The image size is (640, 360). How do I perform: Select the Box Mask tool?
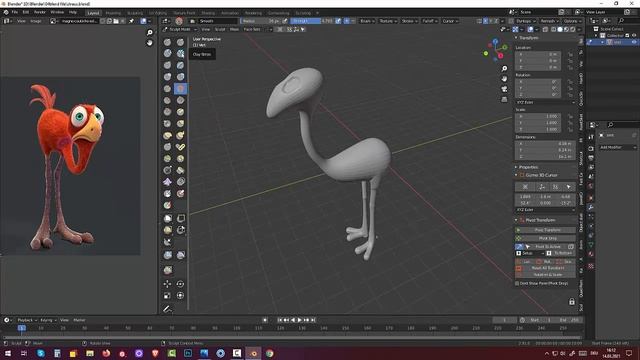pyautogui.click(x=167, y=218)
